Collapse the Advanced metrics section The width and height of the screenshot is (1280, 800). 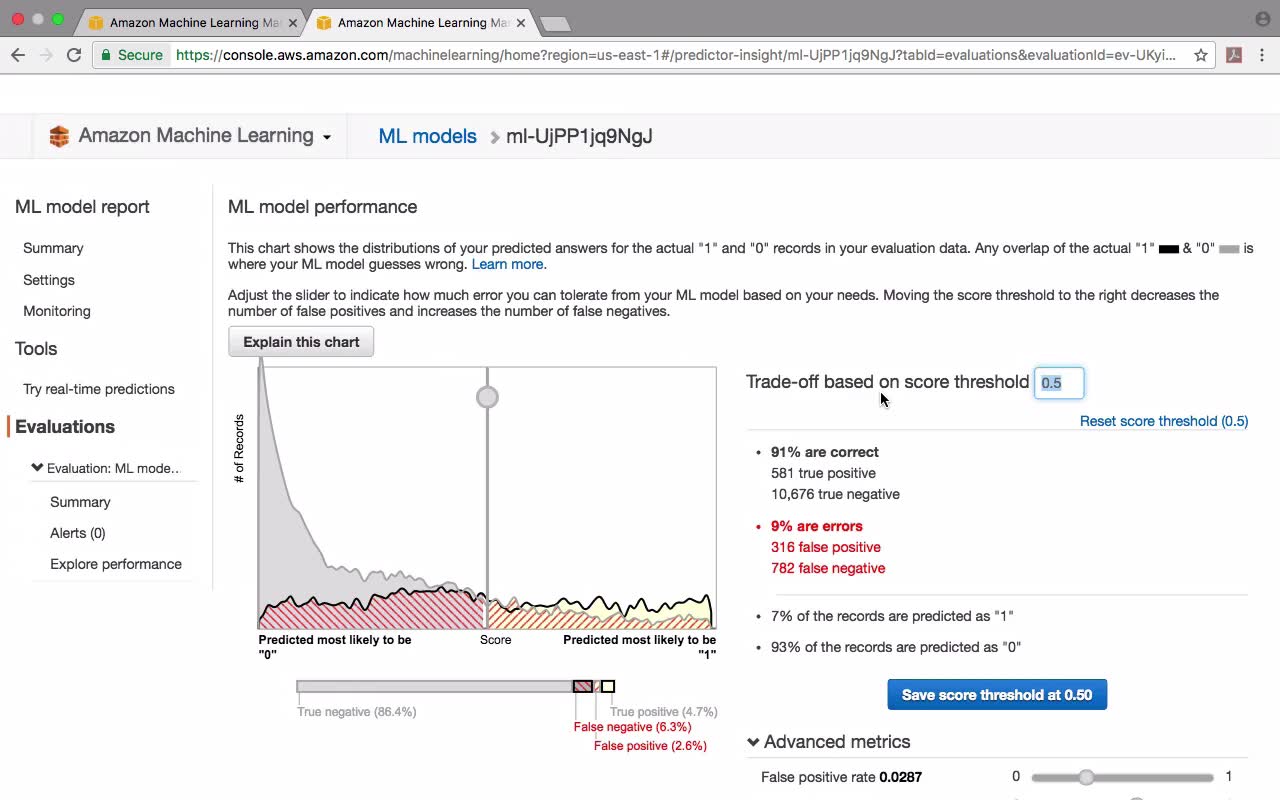click(753, 742)
